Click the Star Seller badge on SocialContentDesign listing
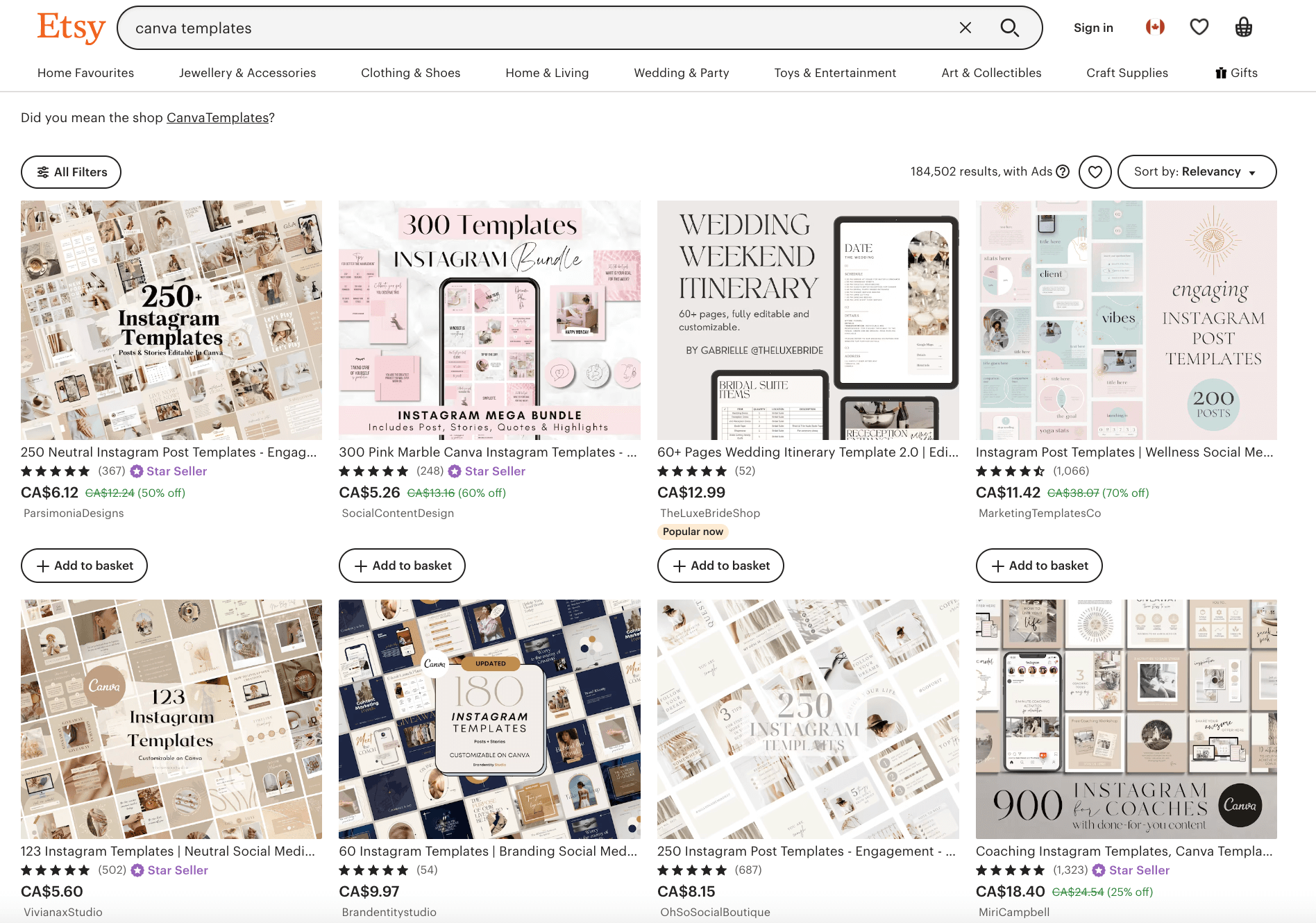 [487, 471]
